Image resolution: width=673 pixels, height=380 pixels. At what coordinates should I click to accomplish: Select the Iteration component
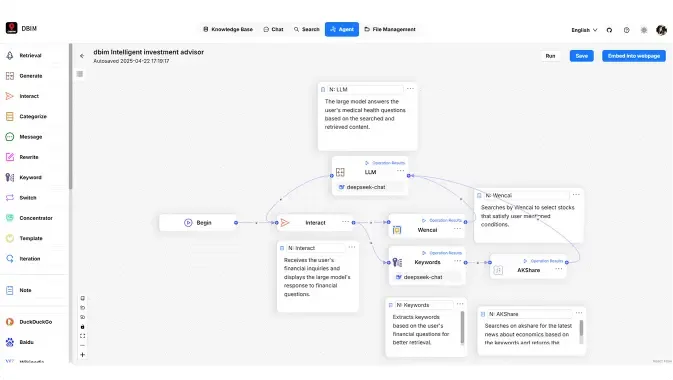click(x=30, y=259)
